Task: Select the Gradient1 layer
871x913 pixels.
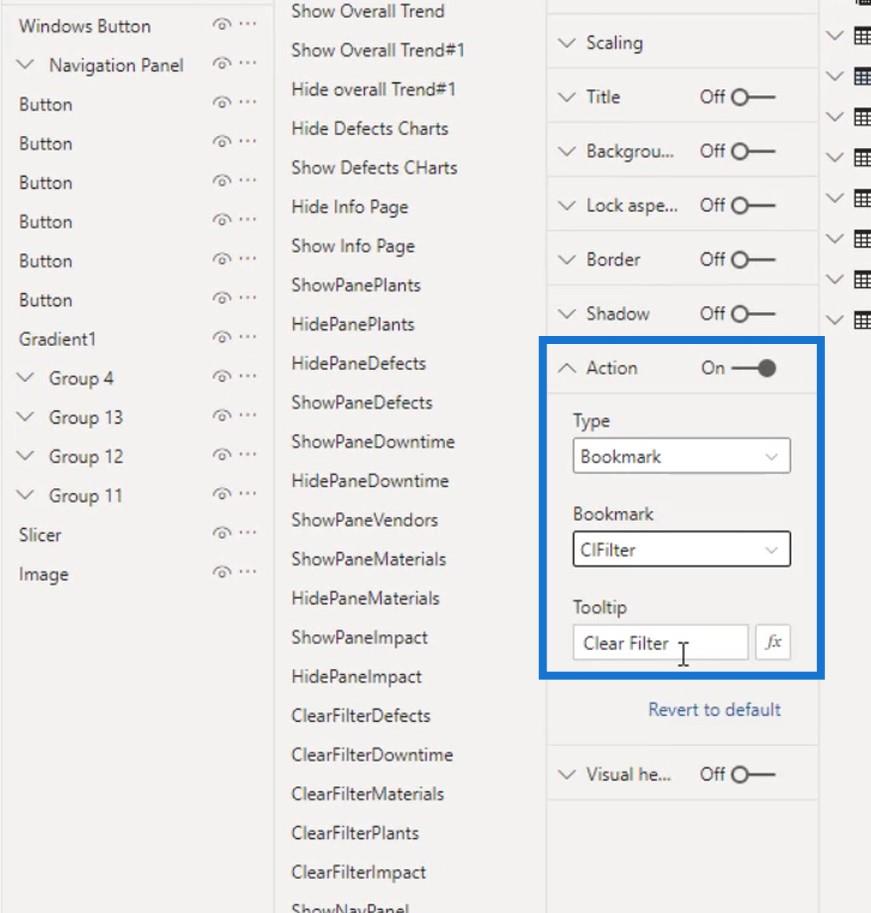Action: coord(58,339)
